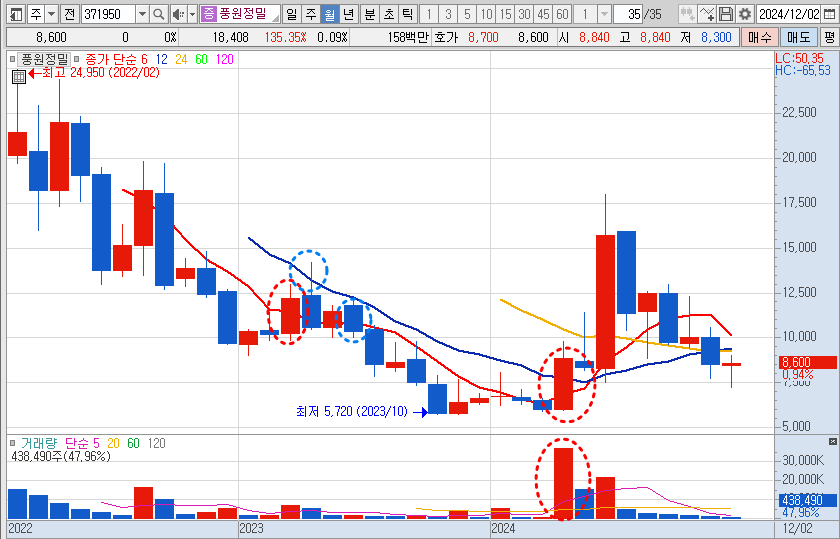Switch chart to yearly (년) period
This screenshot has height=539, width=840.
tap(349, 14)
